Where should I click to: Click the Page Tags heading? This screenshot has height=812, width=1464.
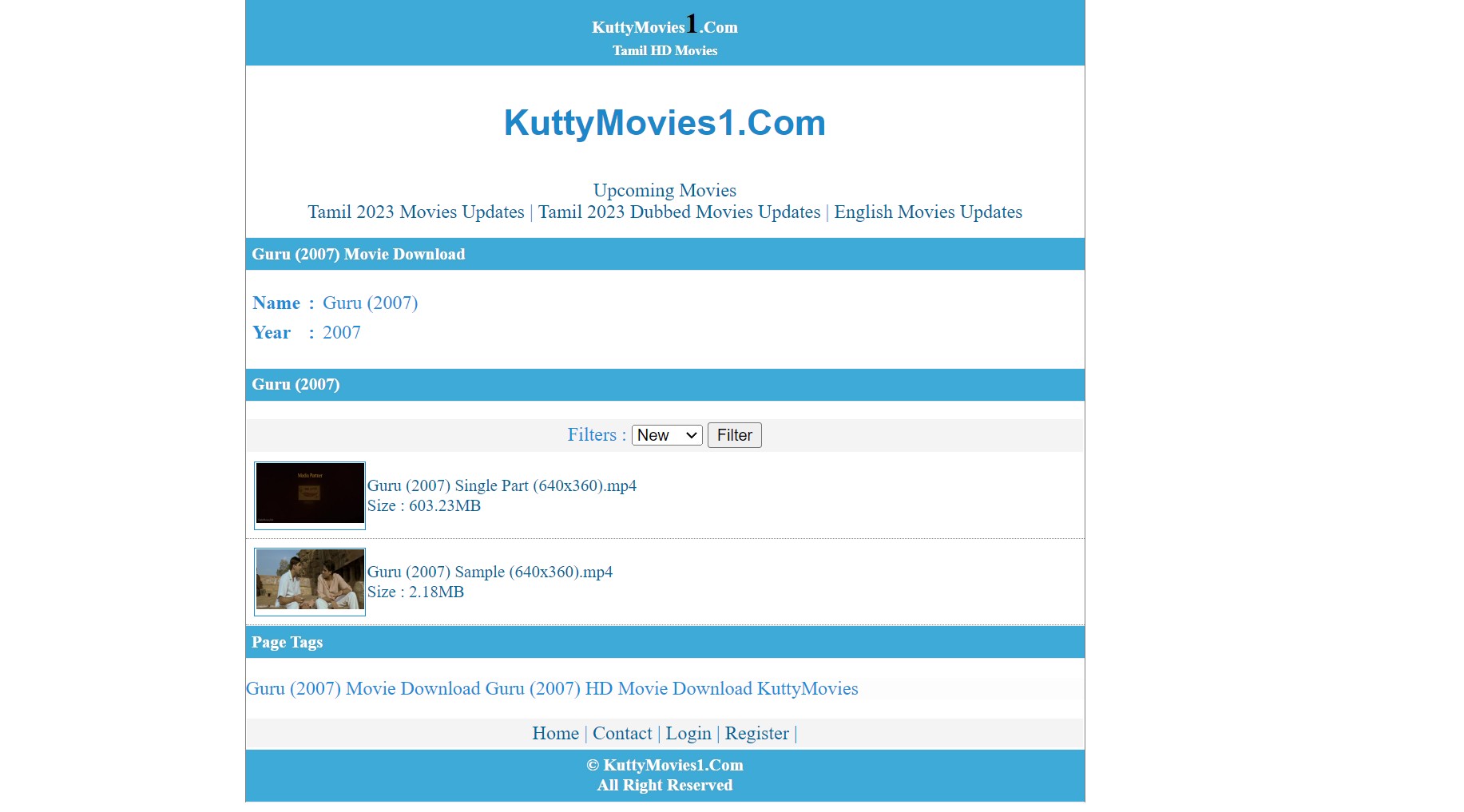[x=288, y=642]
